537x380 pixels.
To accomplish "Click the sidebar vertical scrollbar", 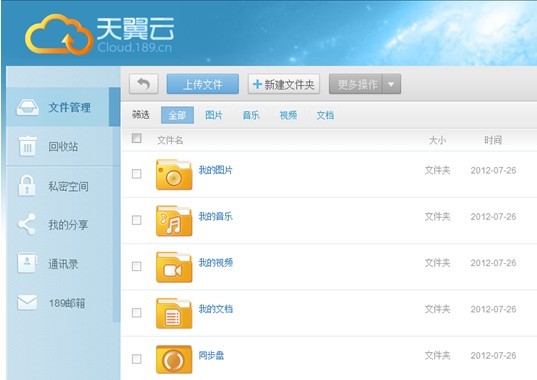I will click(x=116, y=205).
